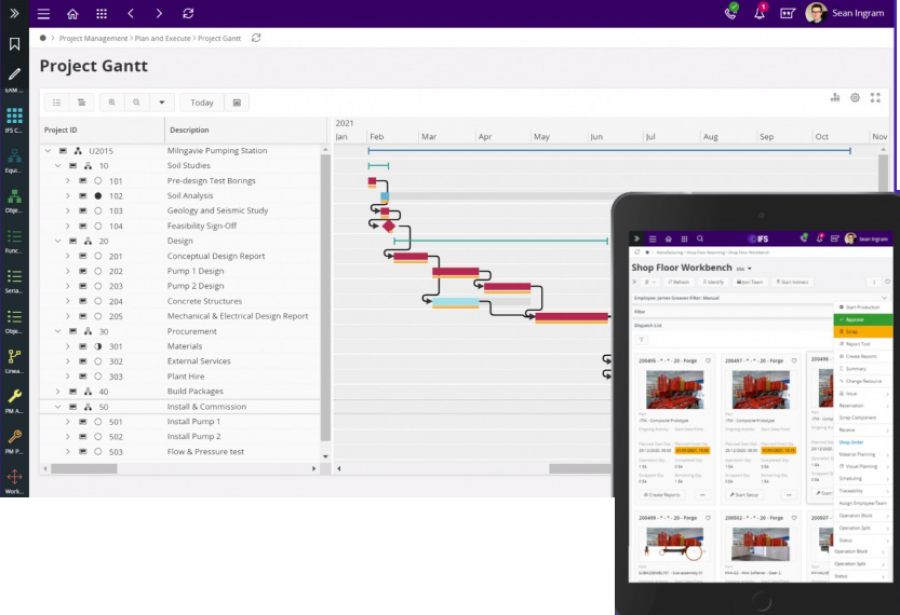Expand activity 101 Pre-design Test Borings

click(x=68, y=181)
